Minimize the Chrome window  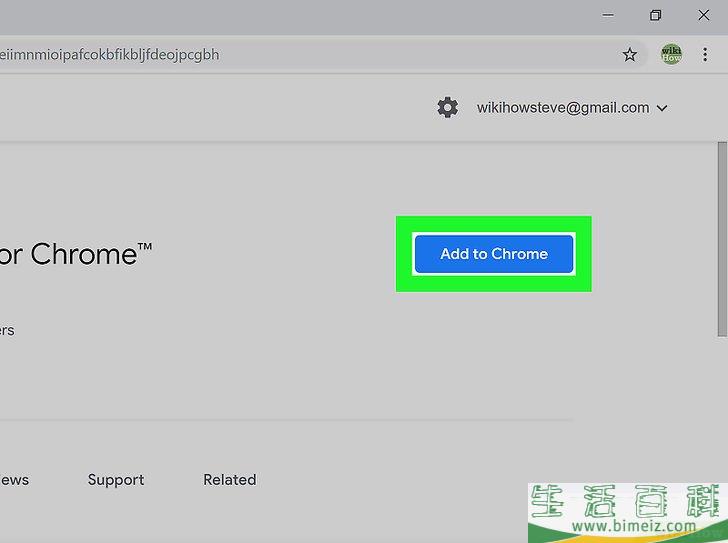[608, 15]
